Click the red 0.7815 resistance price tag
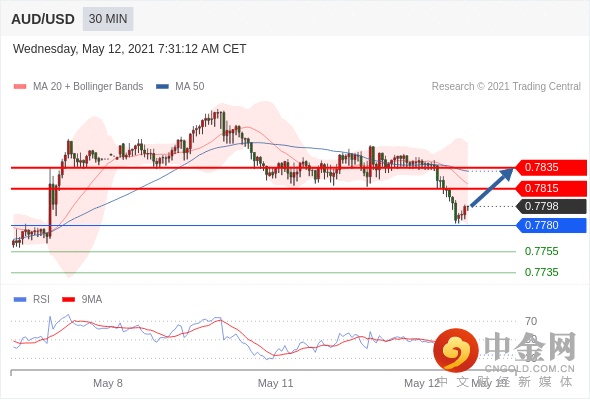The width and height of the screenshot is (590, 400). [x=552, y=188]
